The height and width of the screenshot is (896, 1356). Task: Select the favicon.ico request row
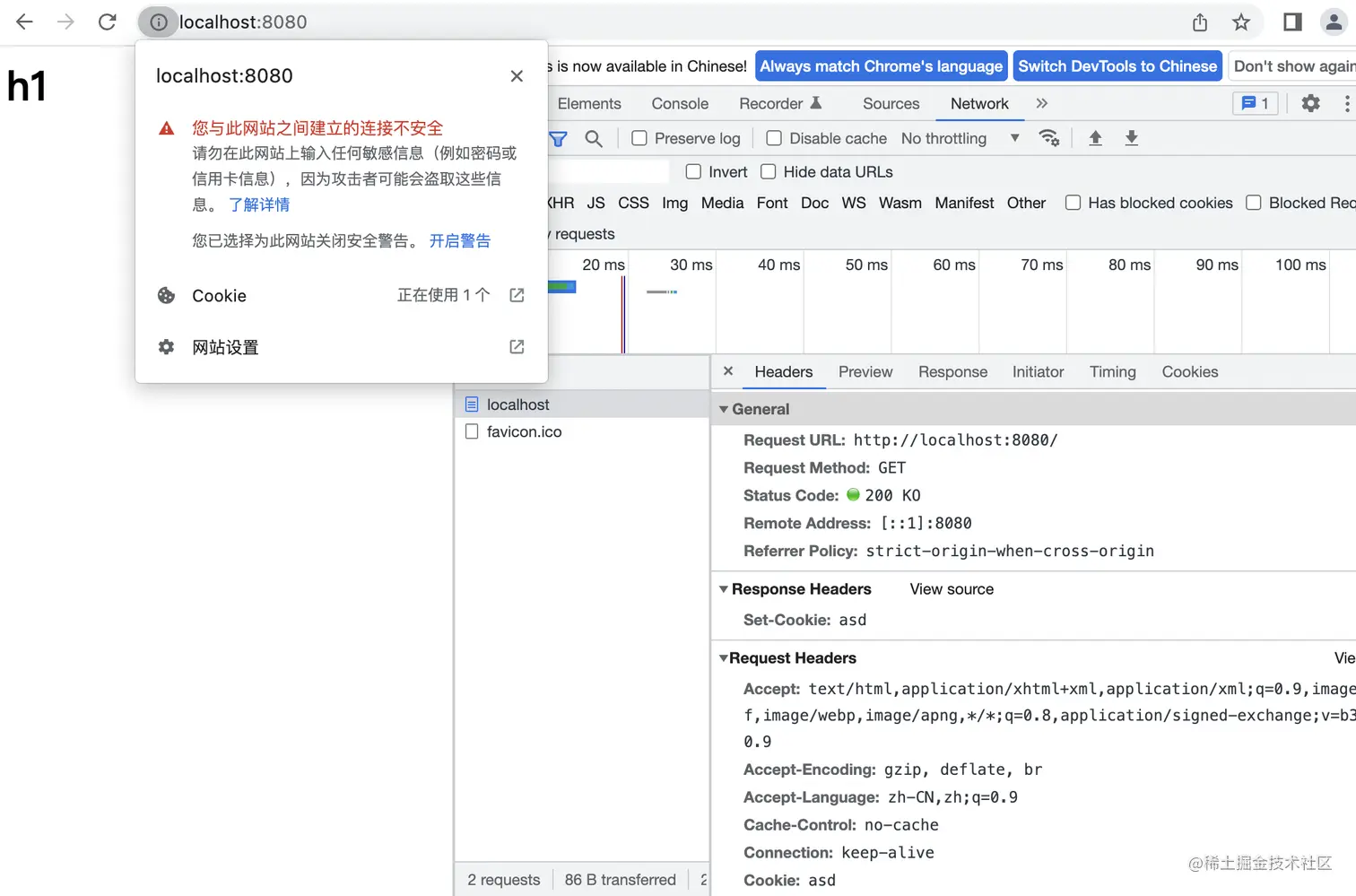582,432
